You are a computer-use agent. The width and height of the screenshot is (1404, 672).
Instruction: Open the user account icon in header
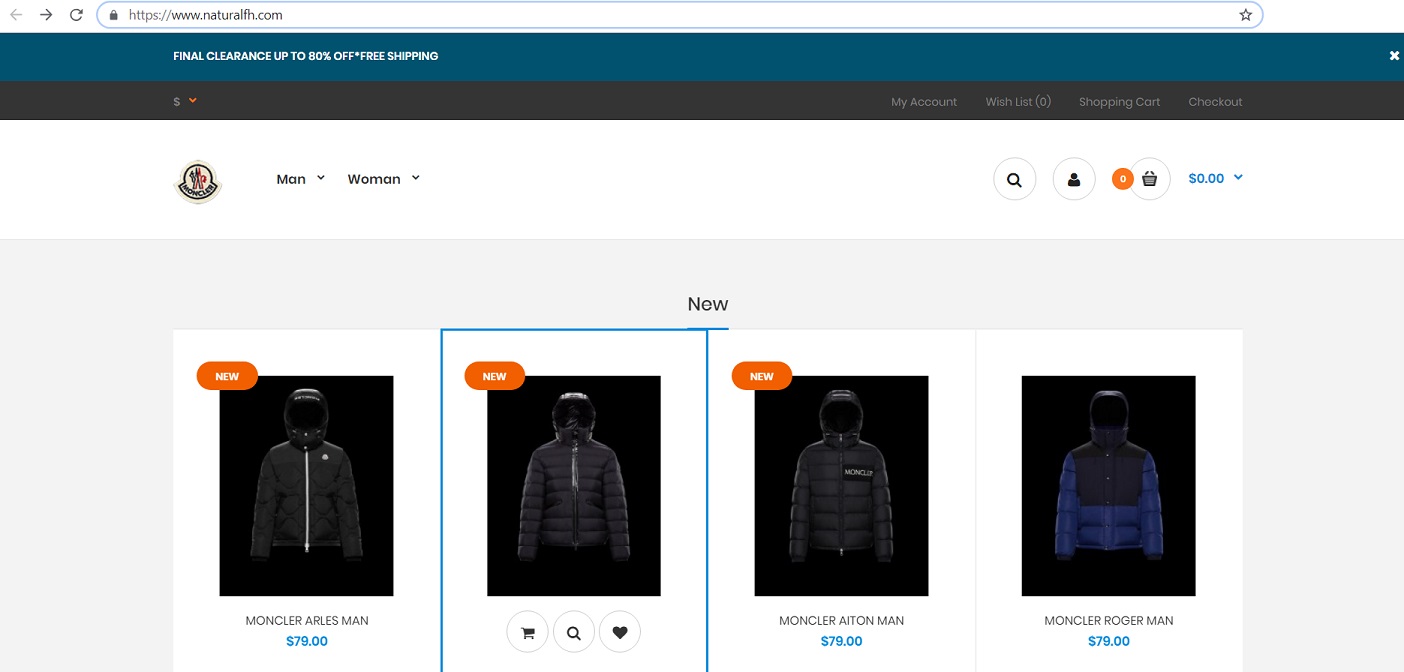1074,180
